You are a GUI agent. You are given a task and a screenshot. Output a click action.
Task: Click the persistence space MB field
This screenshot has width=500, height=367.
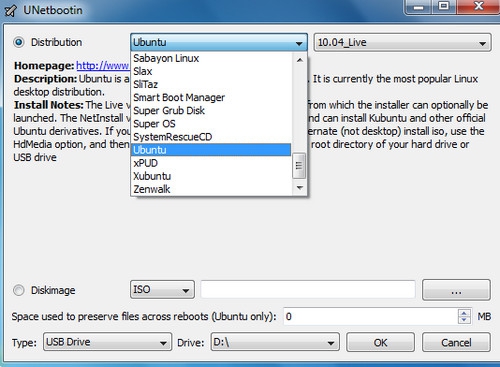(371, 316)
